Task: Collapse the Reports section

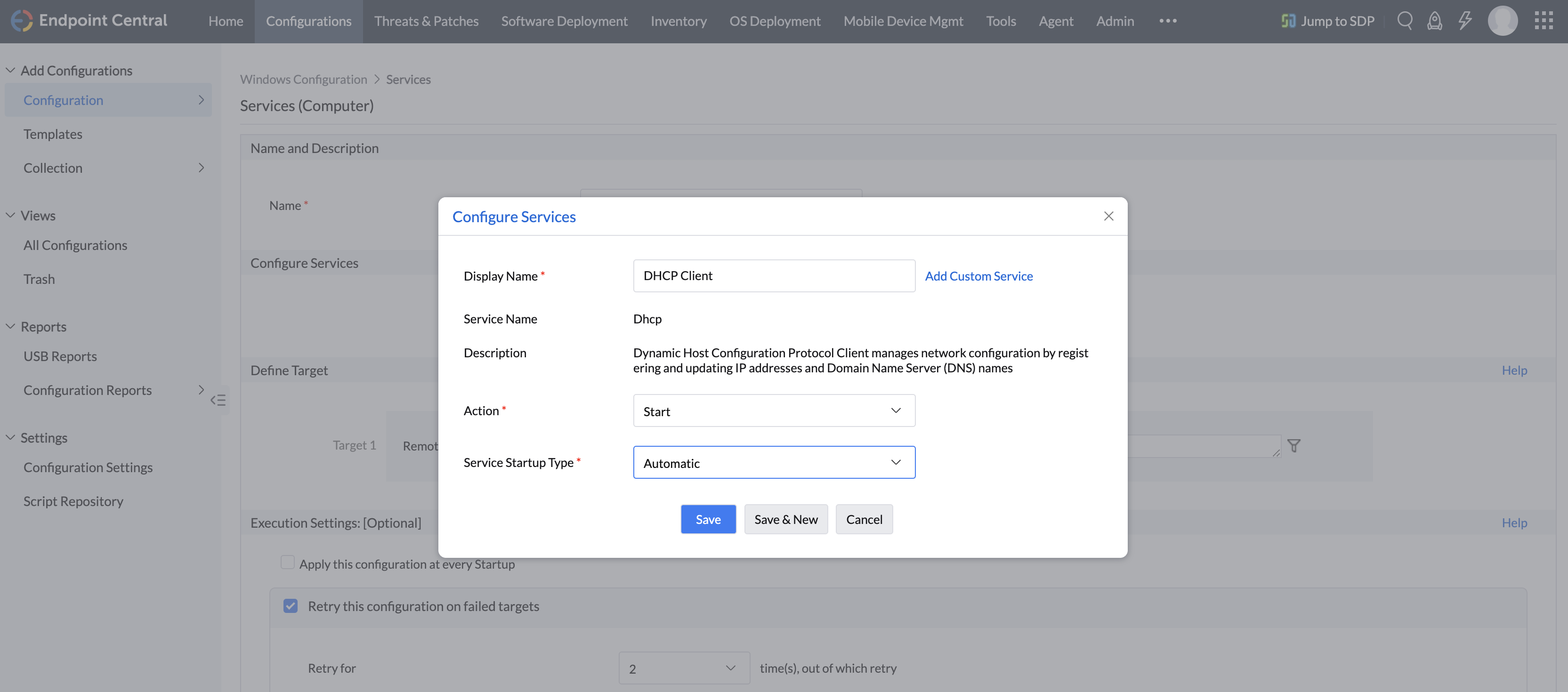Action: point(10,326)
